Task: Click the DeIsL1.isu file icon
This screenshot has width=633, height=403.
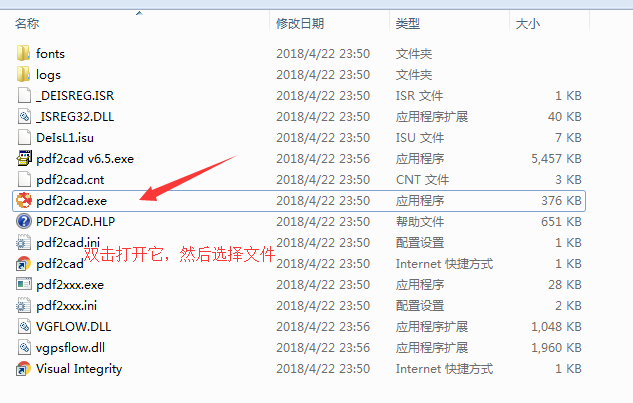Action: click(24, 137)
